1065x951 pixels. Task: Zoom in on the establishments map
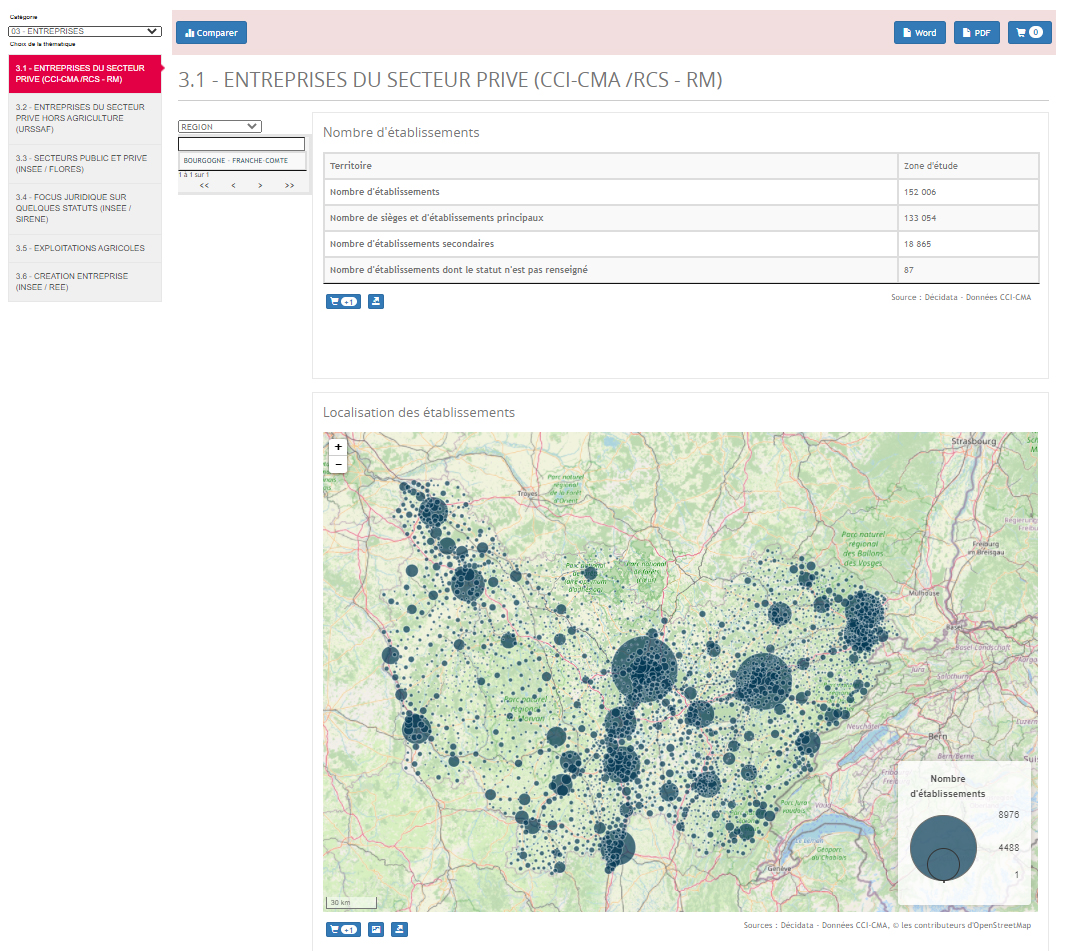point(338,446)
